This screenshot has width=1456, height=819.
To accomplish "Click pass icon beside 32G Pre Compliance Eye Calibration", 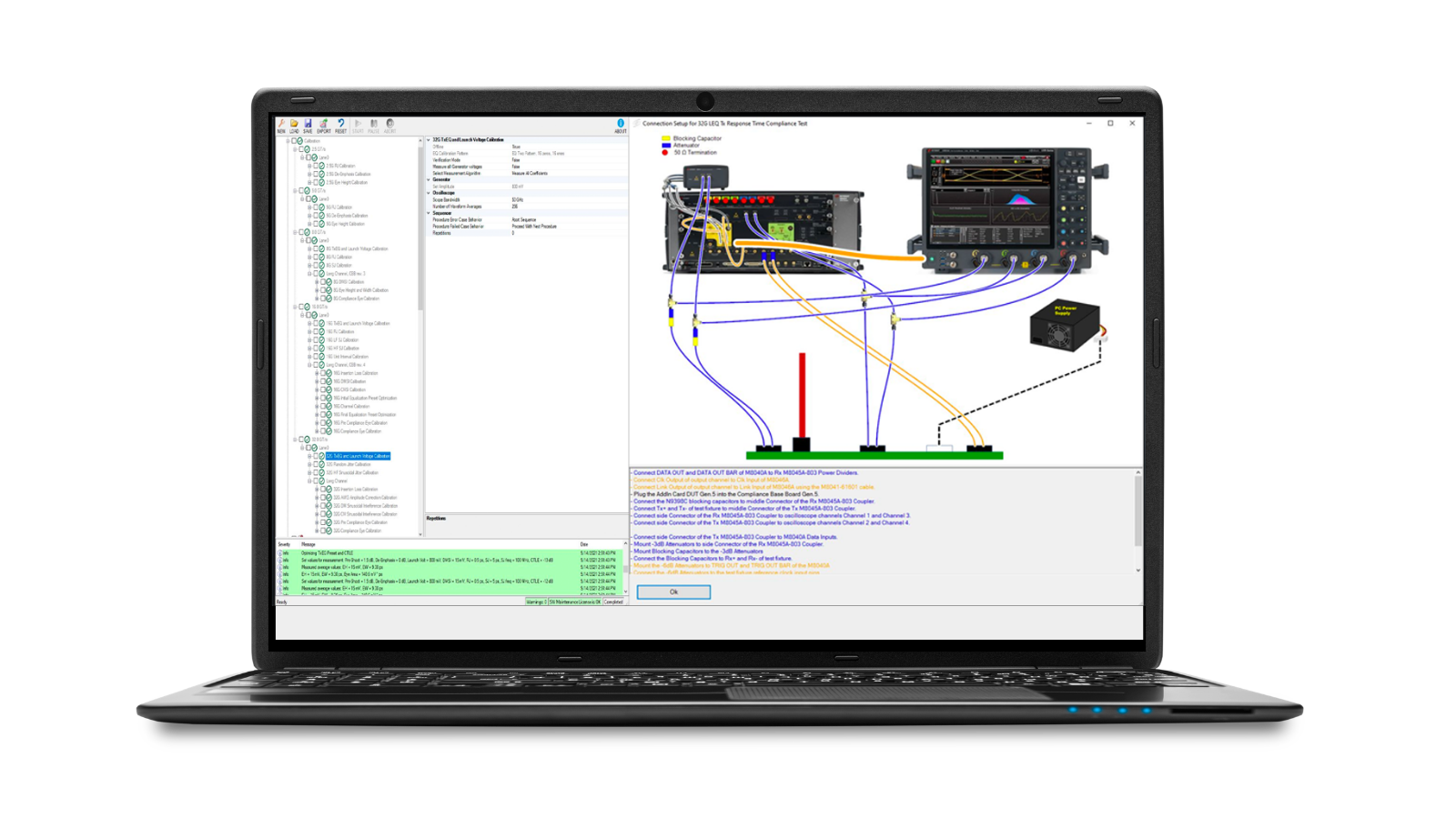I will click(x=329, y=522).
